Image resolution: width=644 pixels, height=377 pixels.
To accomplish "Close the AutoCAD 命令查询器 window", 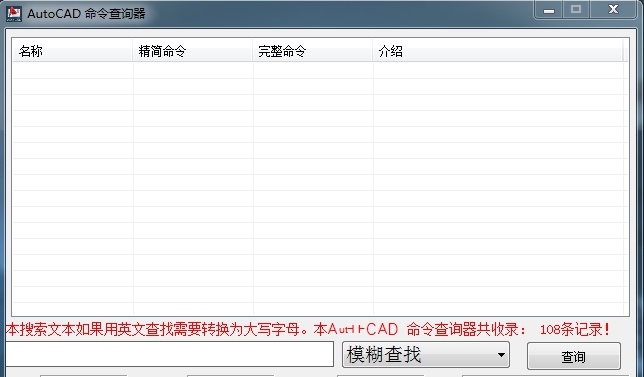I will tap(613, 10).
